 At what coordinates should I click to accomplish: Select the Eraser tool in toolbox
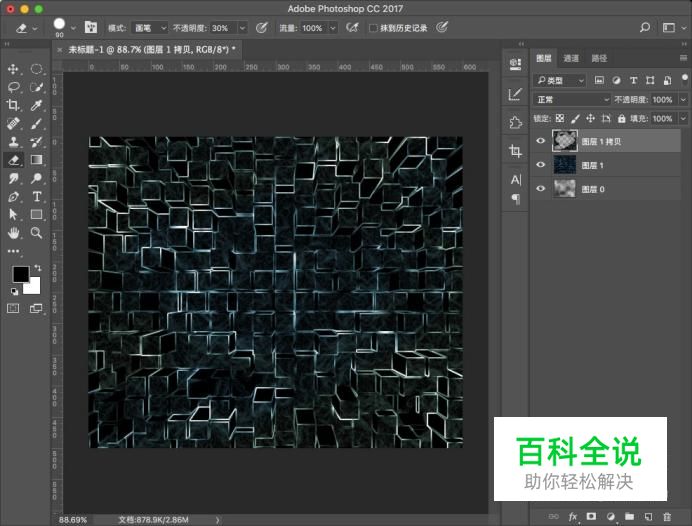pyautogui.click(x=13, y=160)
